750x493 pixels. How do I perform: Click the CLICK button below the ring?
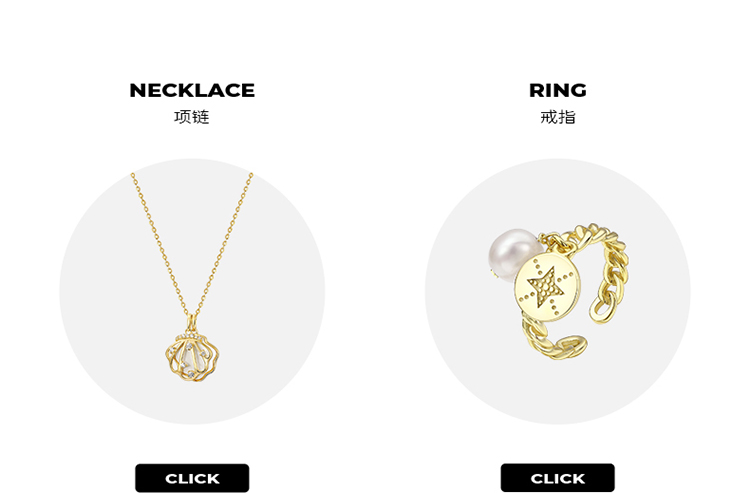coord(557,478)
